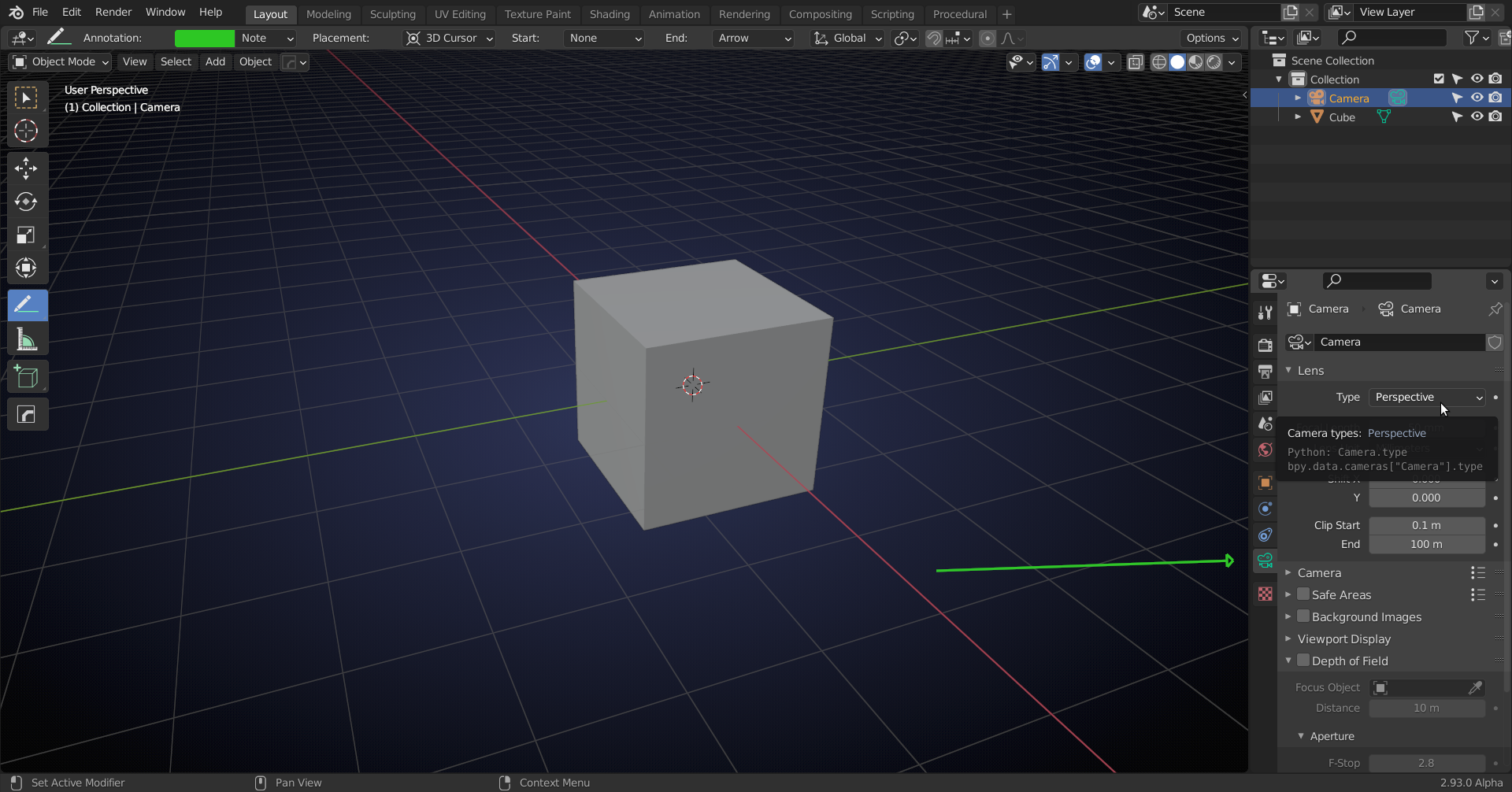1512x792 pixels.
Task: Open the World properties tab
Action: 1266,450
